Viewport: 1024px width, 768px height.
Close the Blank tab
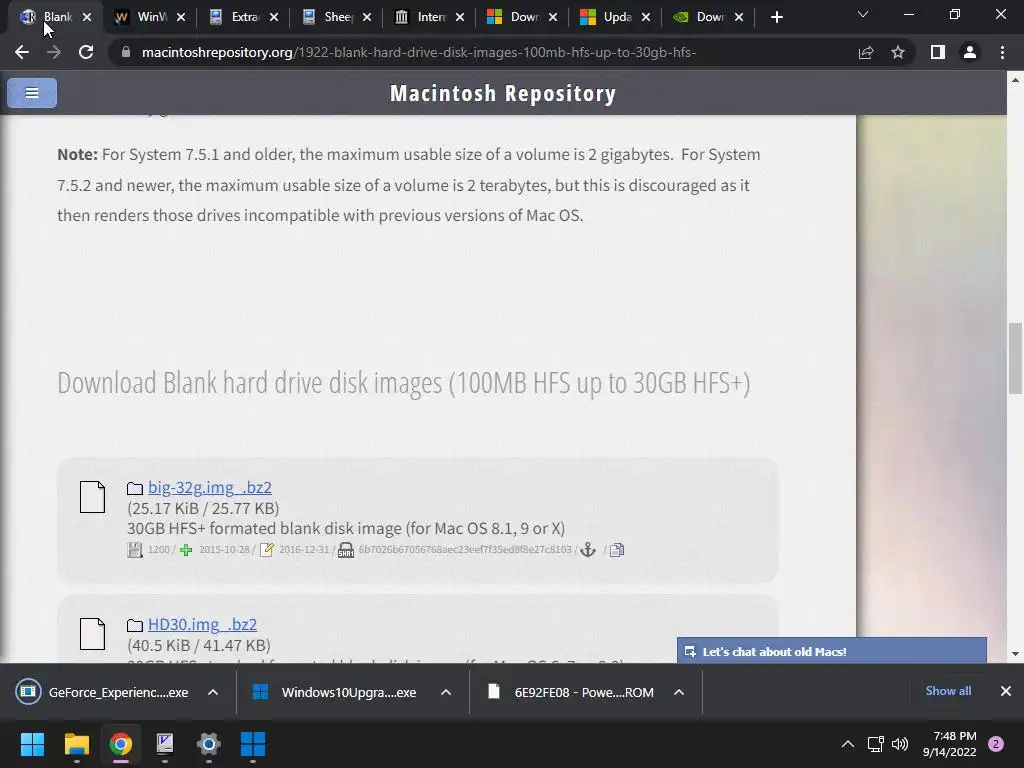point(87,18)
